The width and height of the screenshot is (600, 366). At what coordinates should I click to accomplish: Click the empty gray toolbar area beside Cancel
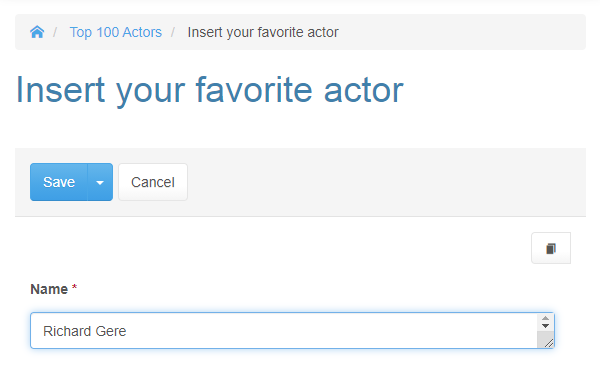[386, 182]
